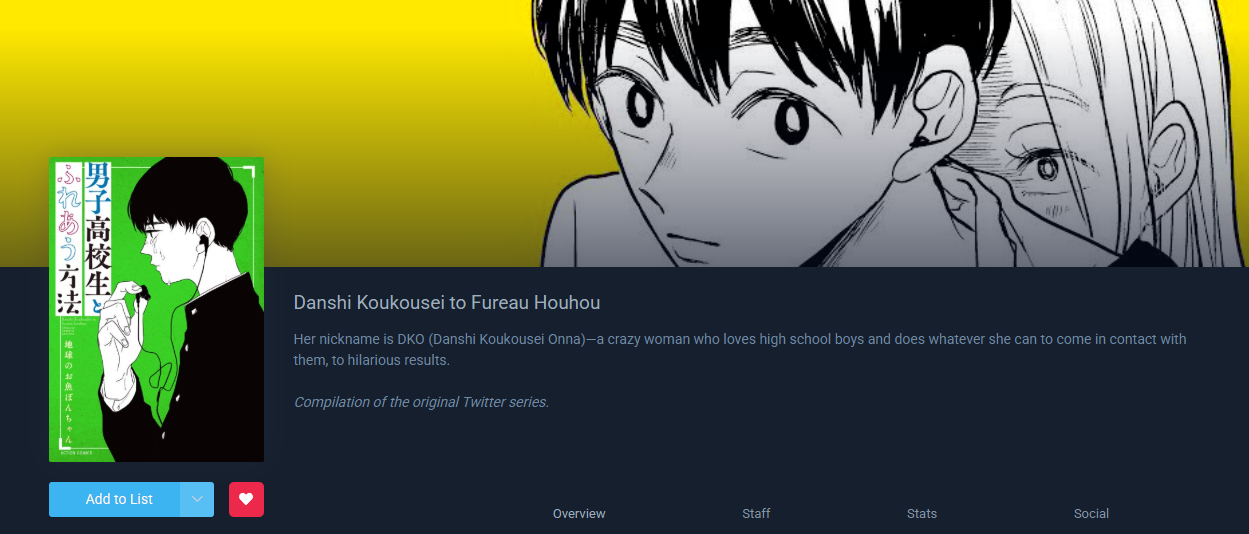Screen dimensions: 1249x534
Task: Click the italic Compilation of Twitter series note
Action: 421,402
